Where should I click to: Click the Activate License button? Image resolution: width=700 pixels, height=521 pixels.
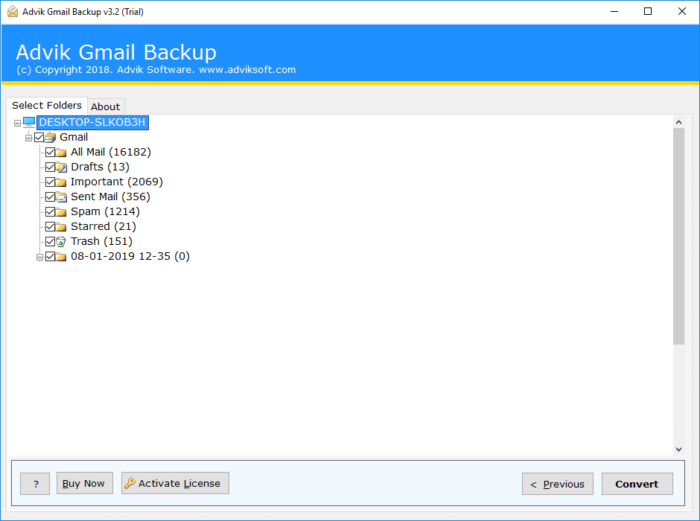coord(175,483)
